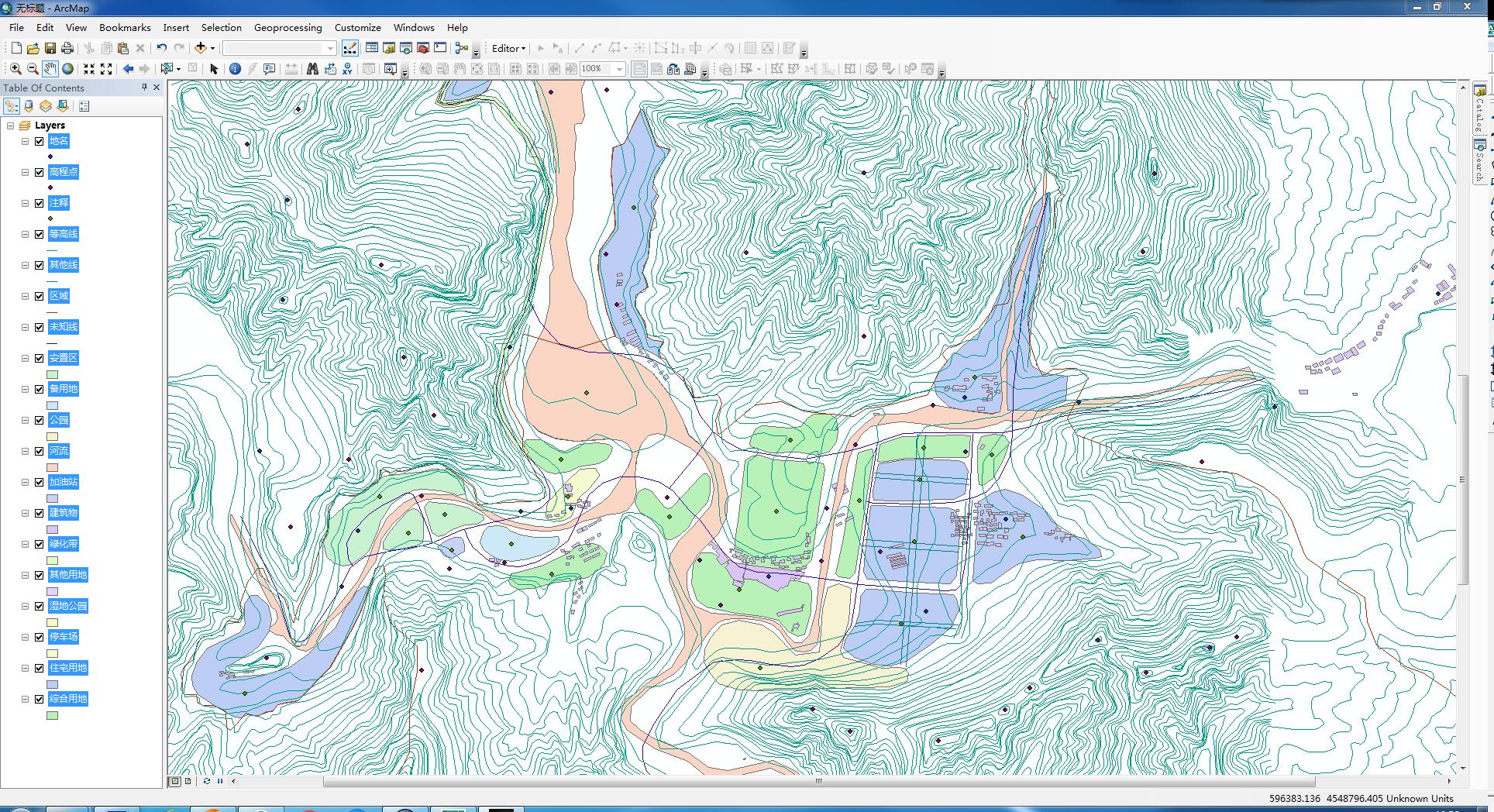Choose the Select Elements arrow tool
This screenshot has width=1494, height=812.
tap(215, 69)
